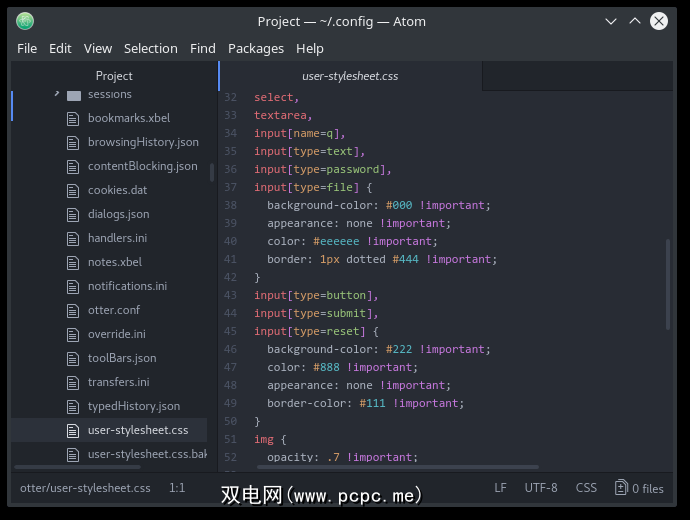Click the files icon in status bar

(622, 488)
